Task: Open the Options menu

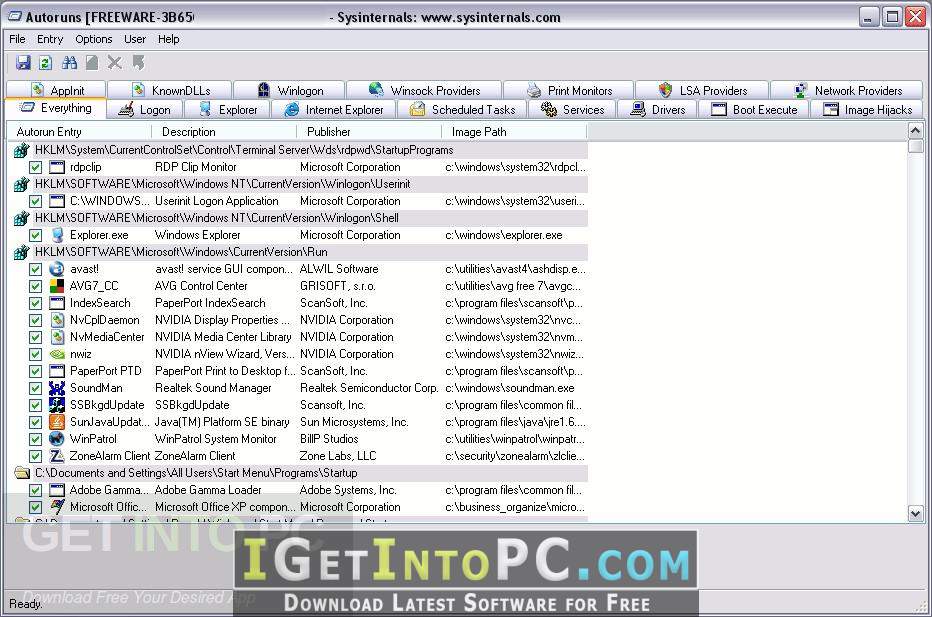Action: [x=93, y=39]
